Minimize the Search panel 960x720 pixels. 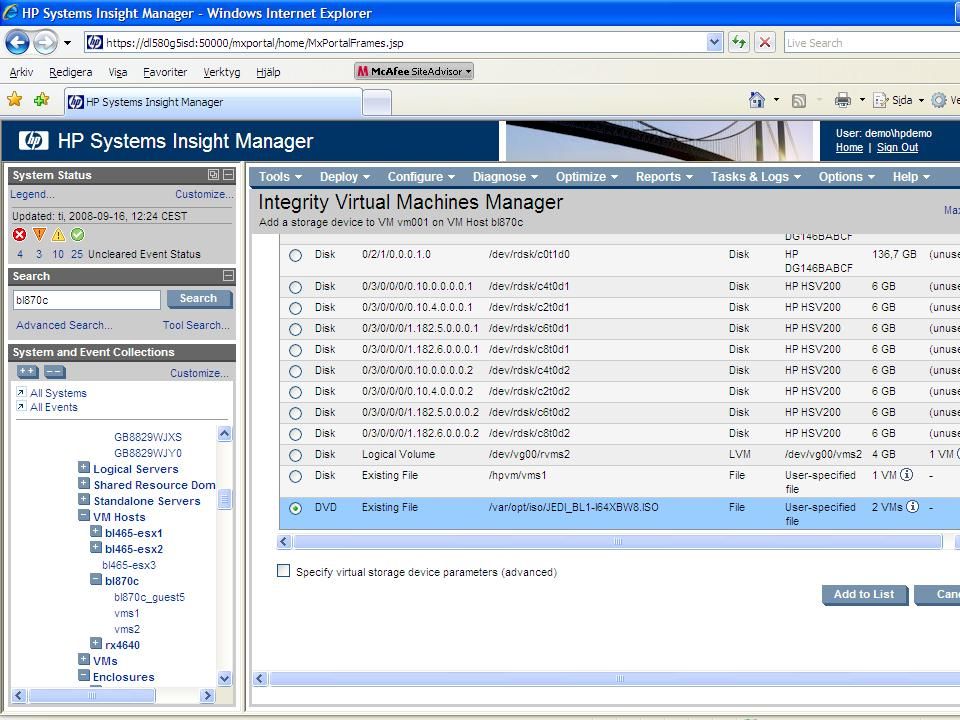228,276
